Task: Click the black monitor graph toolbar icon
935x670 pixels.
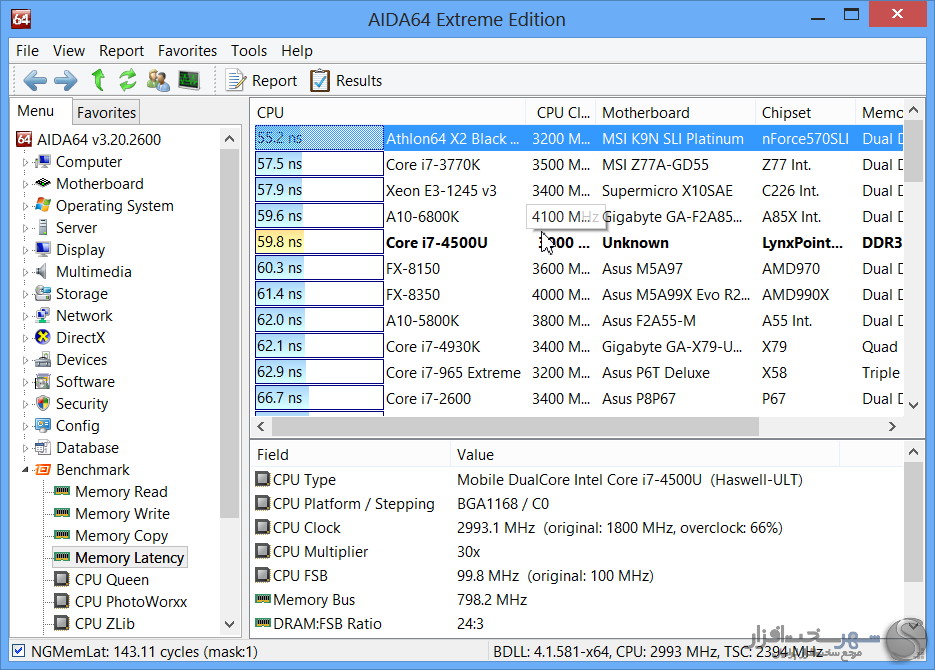Action: pyautogui.click(x=188, y=81)
